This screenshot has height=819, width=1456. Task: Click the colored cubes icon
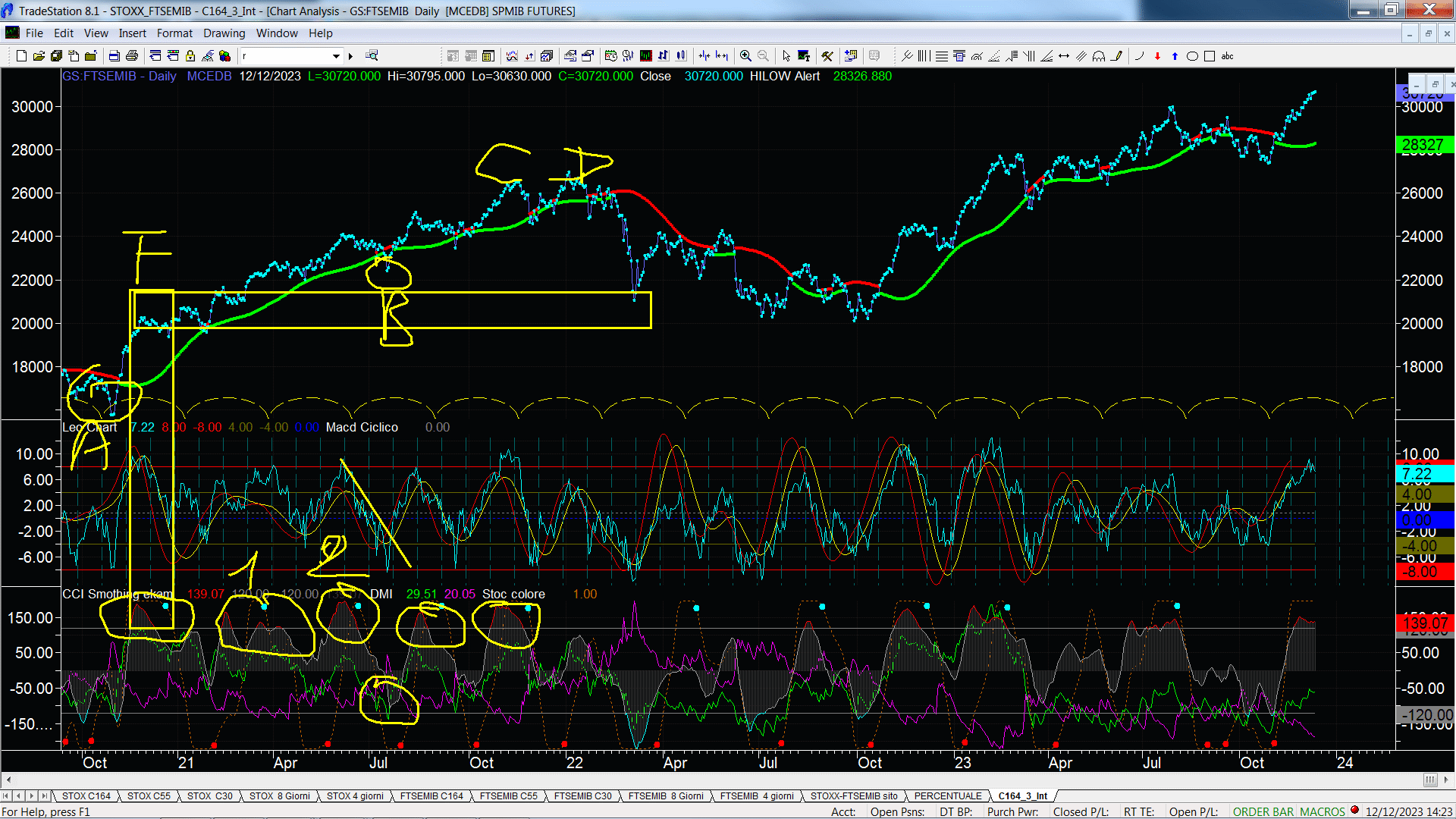point(225,56)
